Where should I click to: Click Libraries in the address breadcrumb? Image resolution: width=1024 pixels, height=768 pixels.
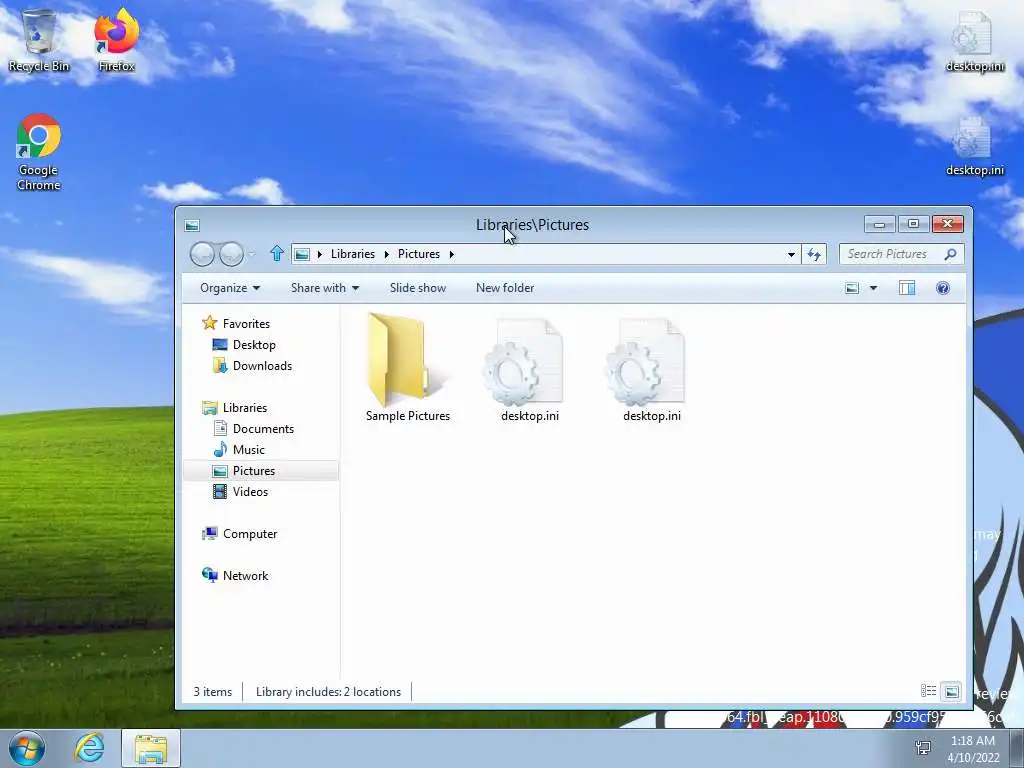(353, 254)
